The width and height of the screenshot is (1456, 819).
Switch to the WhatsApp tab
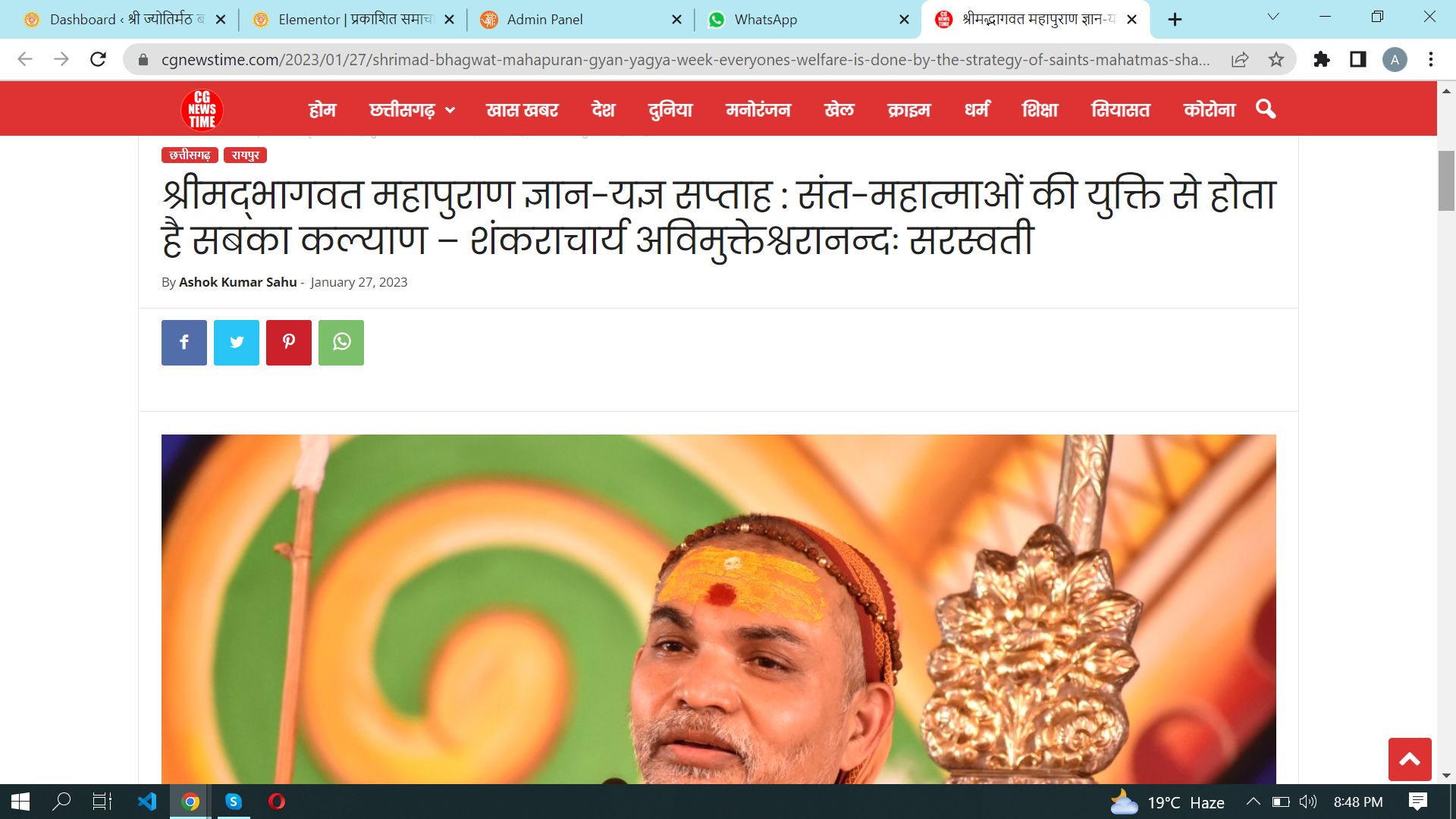(x=808, y=20)
